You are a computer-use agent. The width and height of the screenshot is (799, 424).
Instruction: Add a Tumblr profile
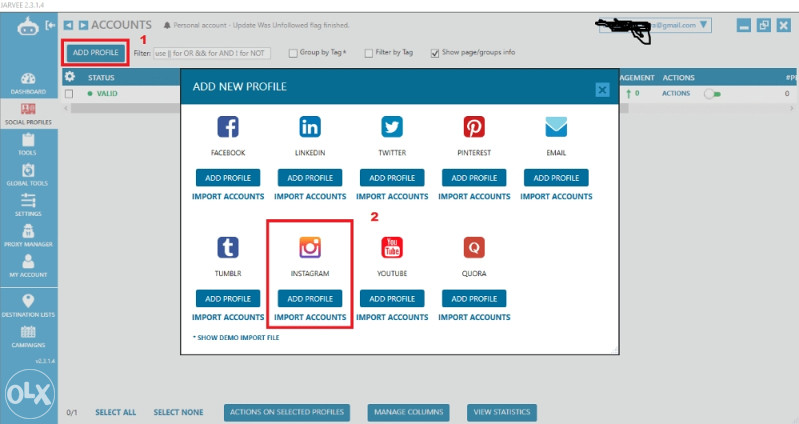228,299
